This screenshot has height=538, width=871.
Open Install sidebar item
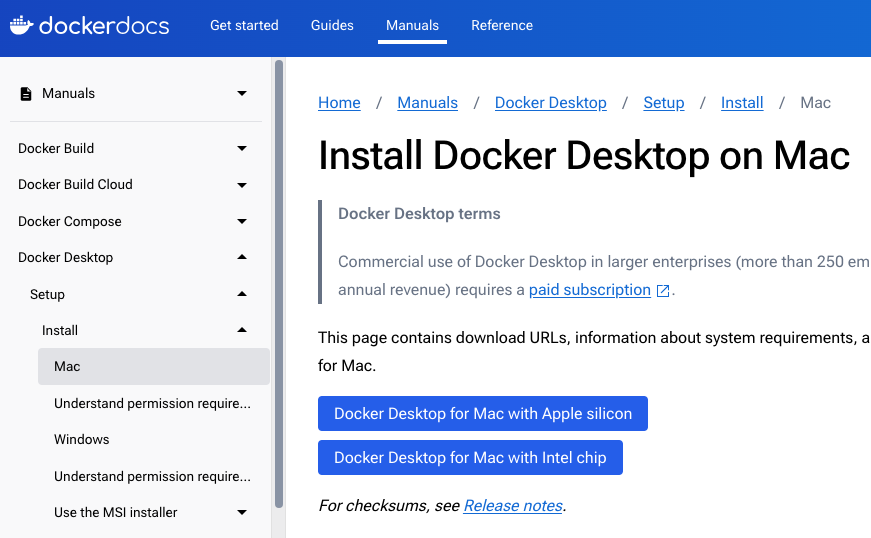pos(60,330)
